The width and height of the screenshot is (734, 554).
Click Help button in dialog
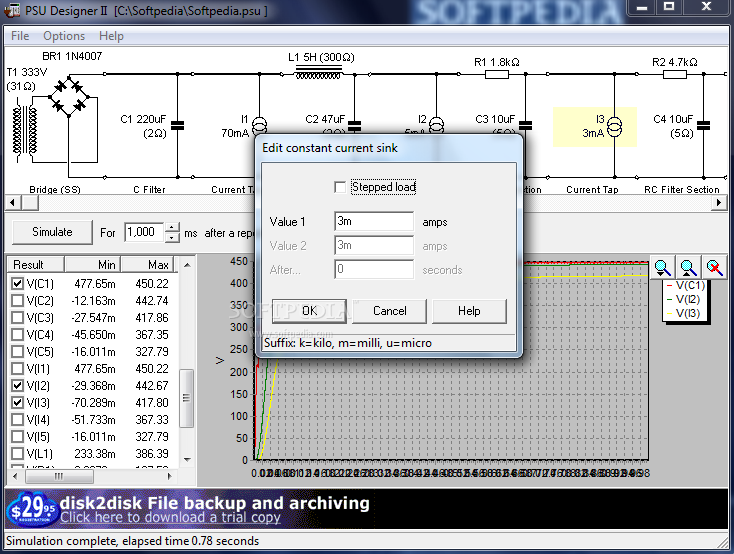469,311
